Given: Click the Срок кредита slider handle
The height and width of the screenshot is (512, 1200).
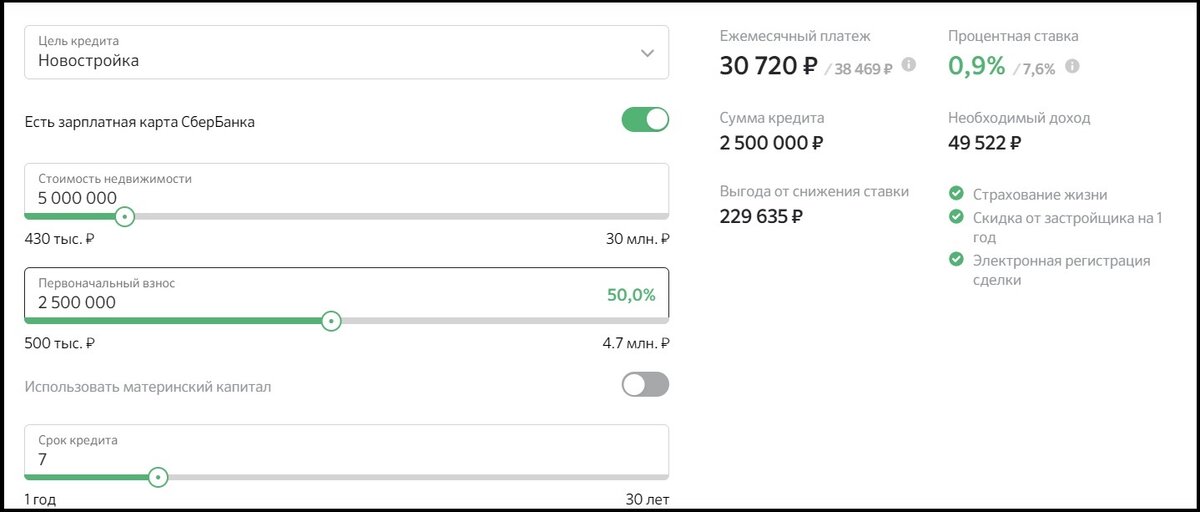Looking at the screenshot, I should click(157, 478).
